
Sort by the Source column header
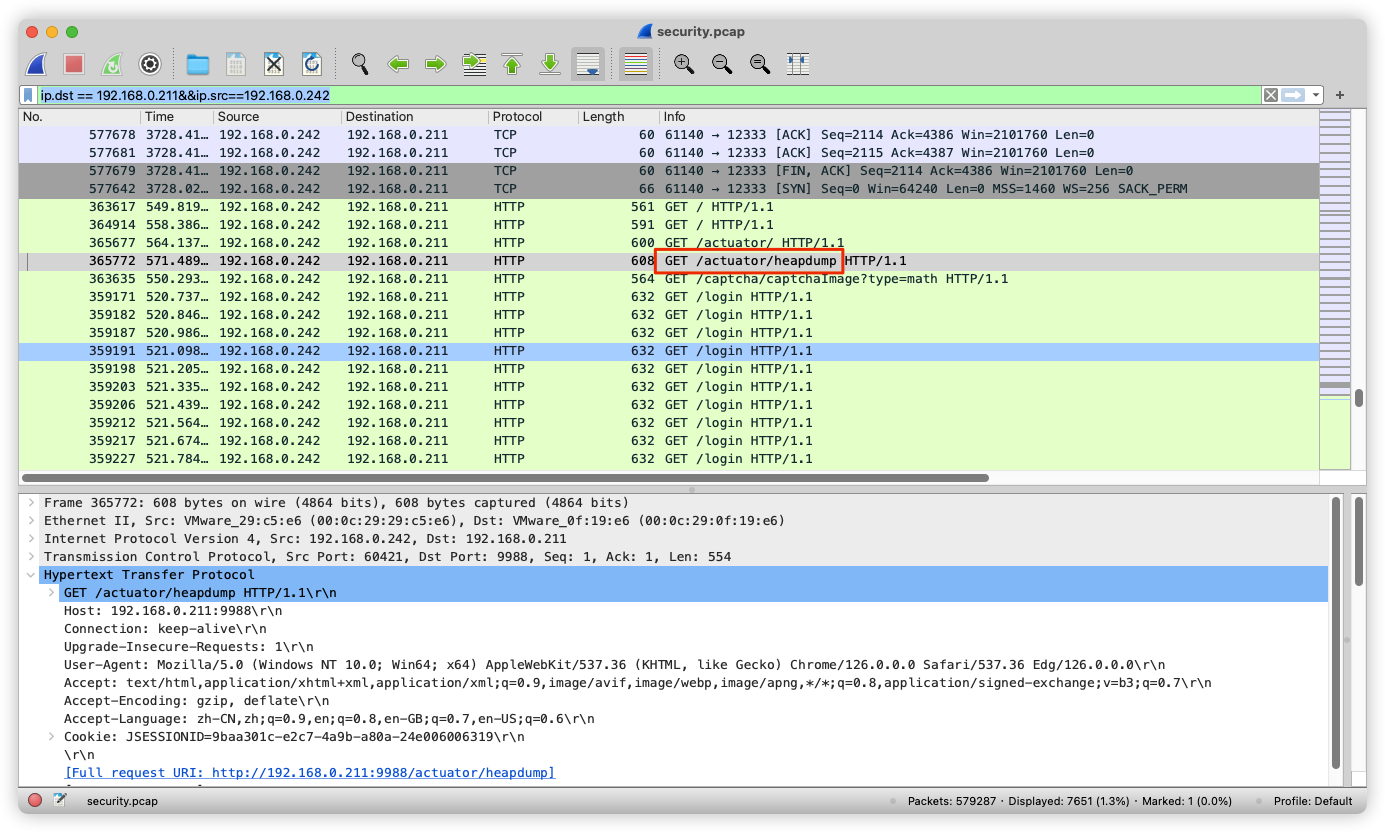tap(278, 117)
